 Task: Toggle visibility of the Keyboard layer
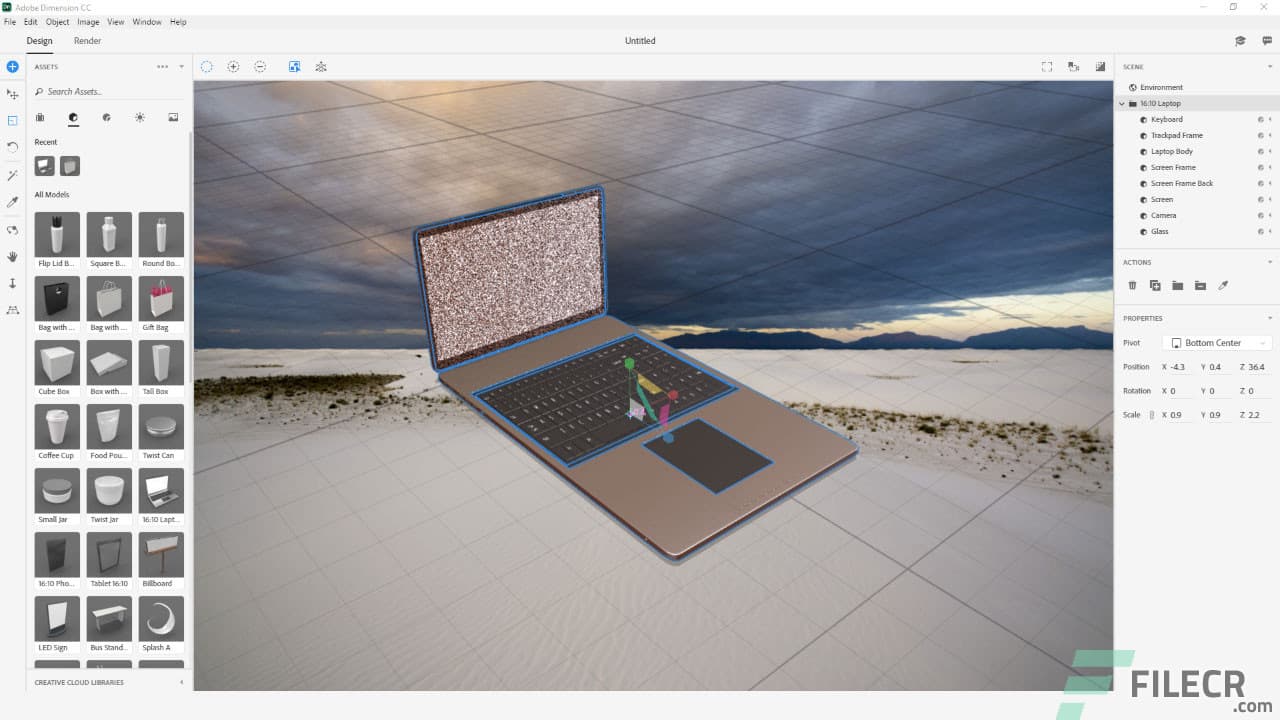click(1260, 119)
